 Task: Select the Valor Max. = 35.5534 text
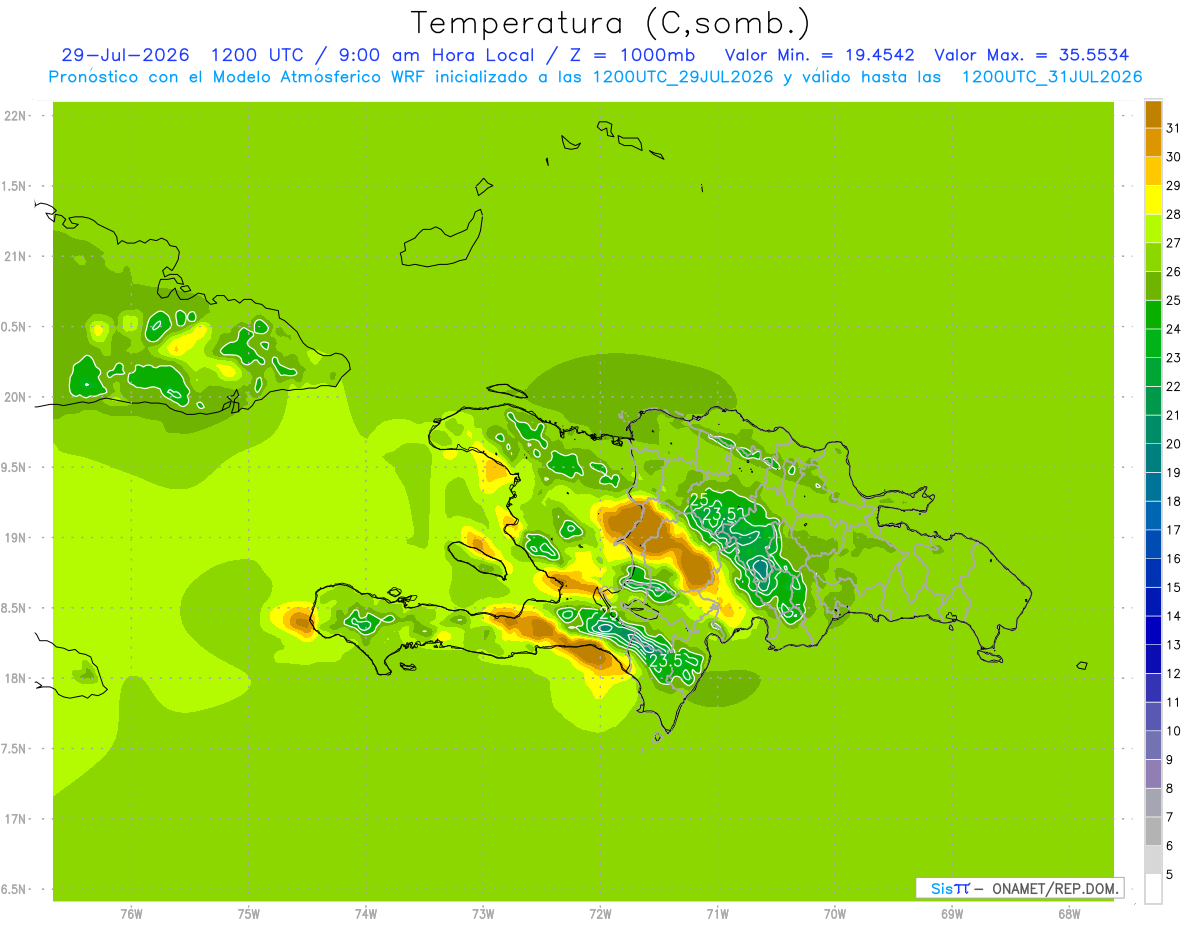point(1032,55)
